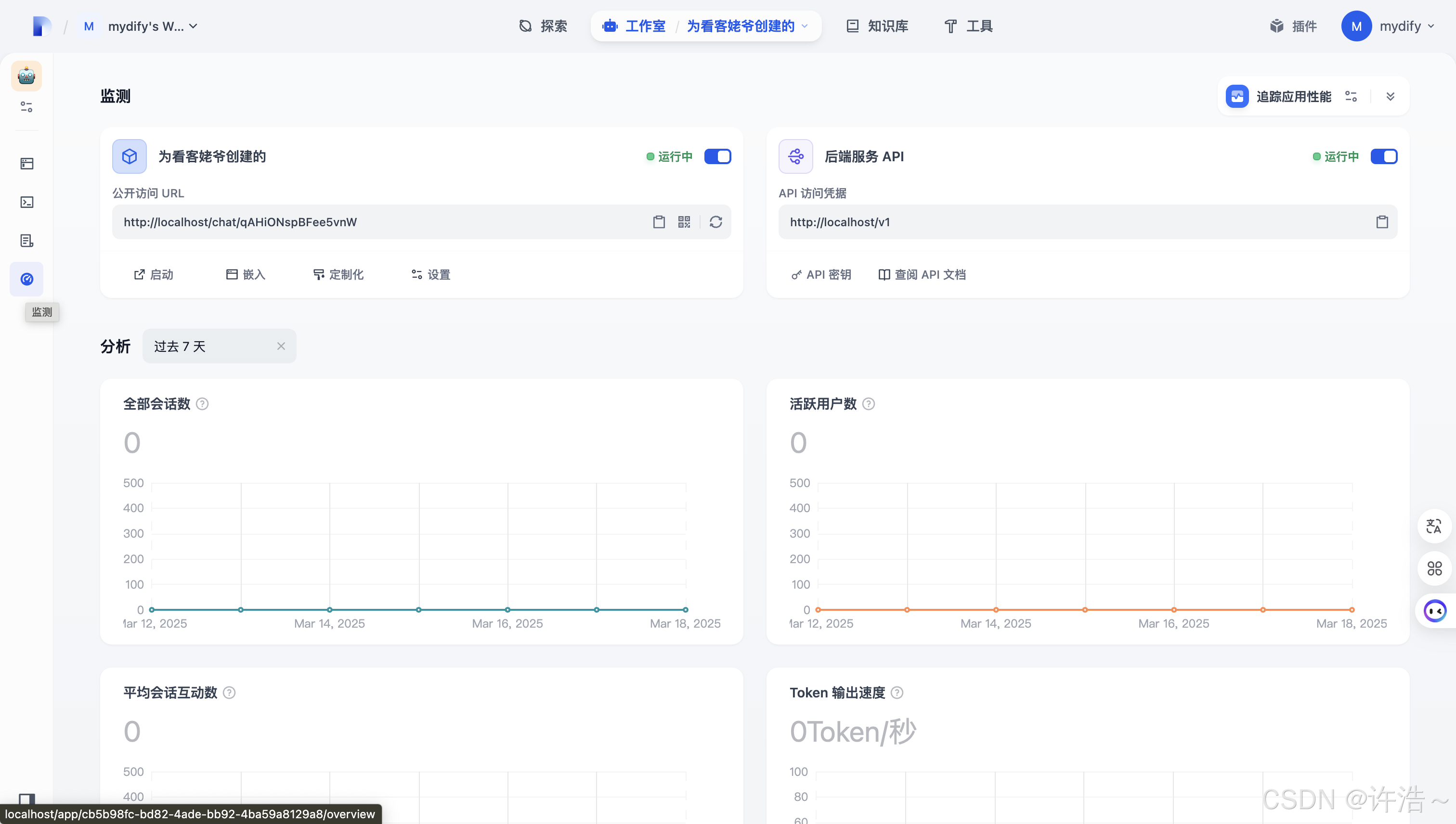Open the monitoring sidebar icon
This screenshot has height=824, width=1456.
click(x=26, y=279)
